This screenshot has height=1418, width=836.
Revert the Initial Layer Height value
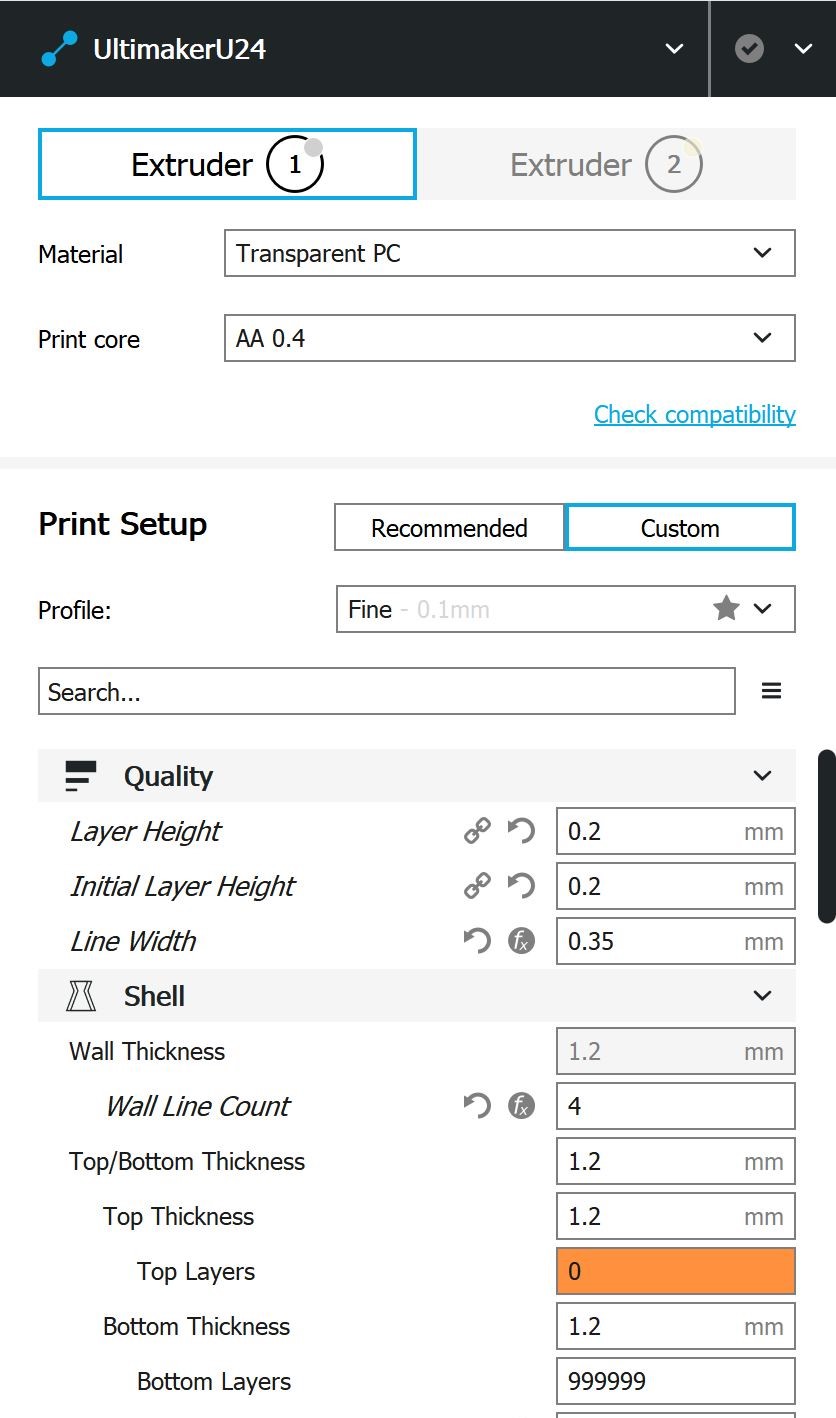521,886
